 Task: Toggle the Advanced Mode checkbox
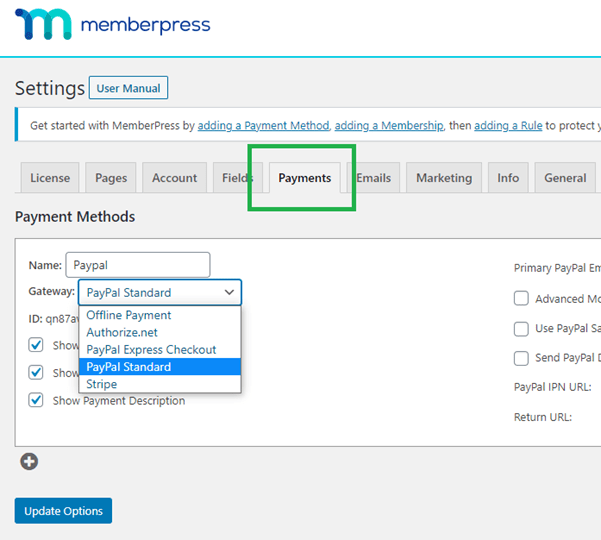pos(521,298)
